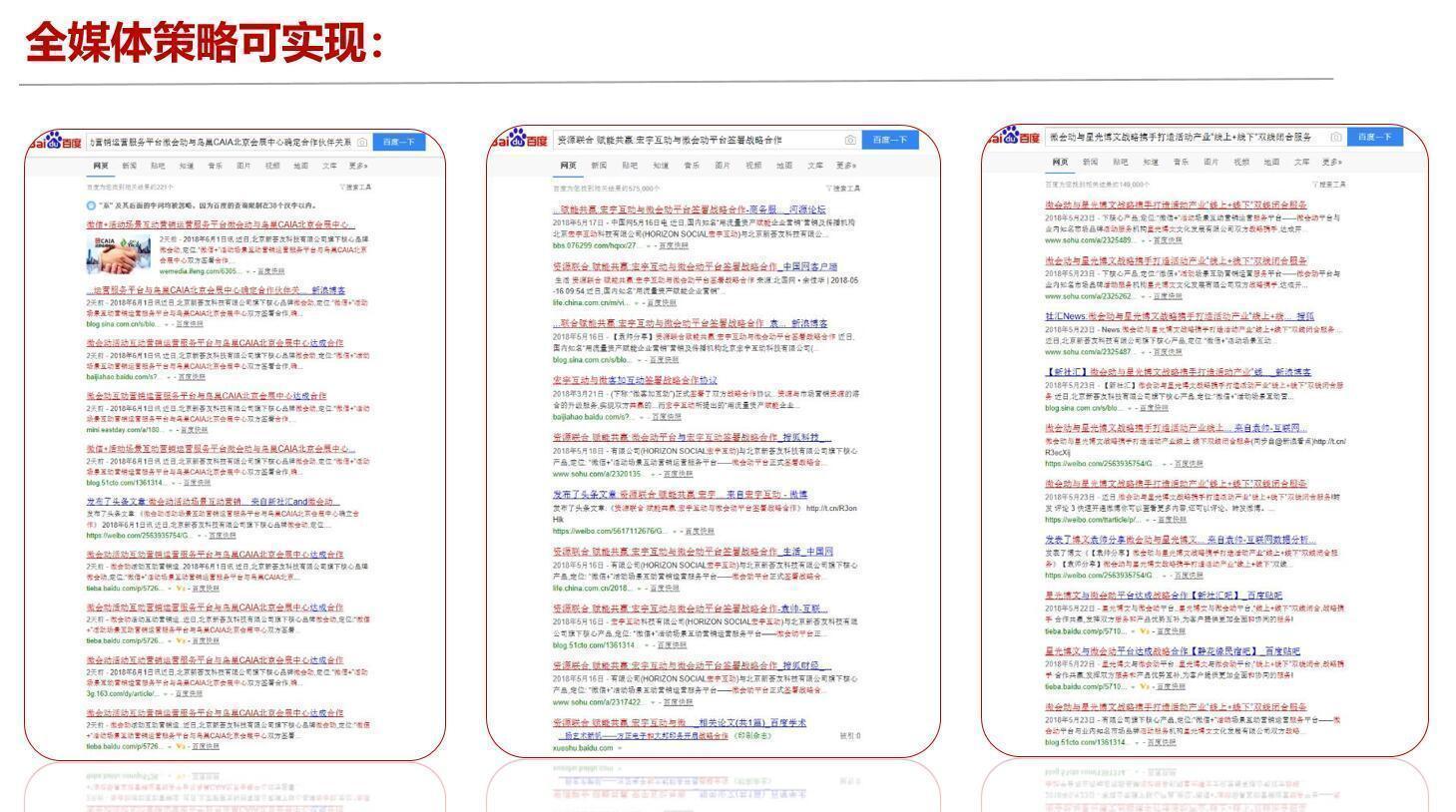Image resolution: width=1456 pixels, height=812 pixels.
Task: Switch to 图片 tab in 宏宇互动 search page
Action: [x=723, y=166]
